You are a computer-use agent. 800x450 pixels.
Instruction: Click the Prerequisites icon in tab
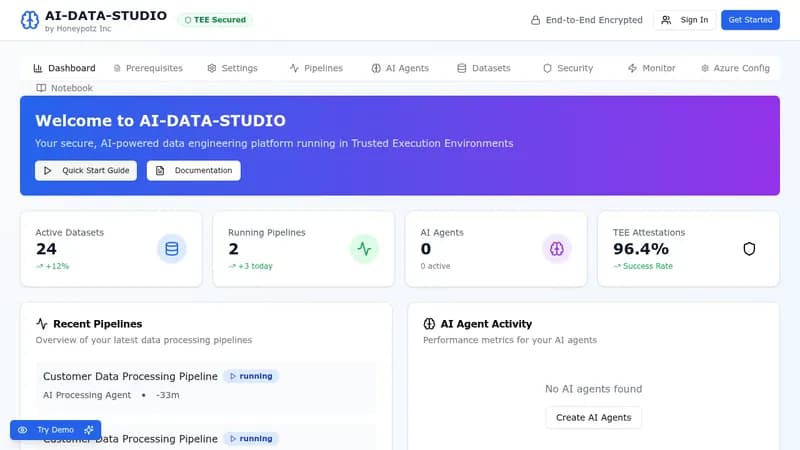117,68
